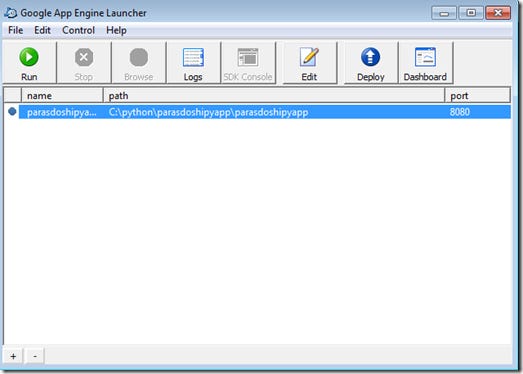Screen dimensions: 523x374
Task: Select the parasdoshipya... app name
Action: click(61, 112)
